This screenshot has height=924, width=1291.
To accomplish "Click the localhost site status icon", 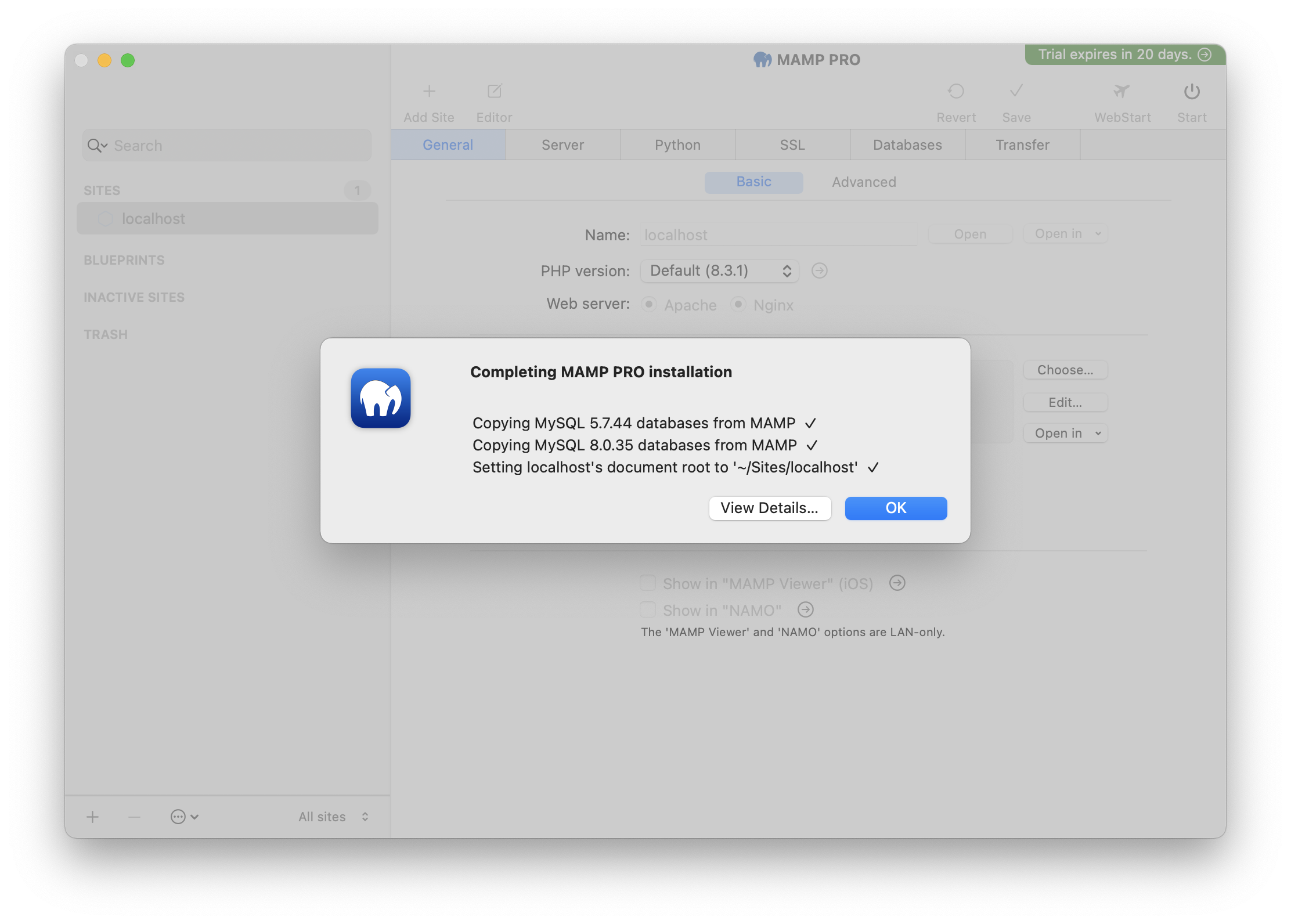I will click(x=105, y=219).
